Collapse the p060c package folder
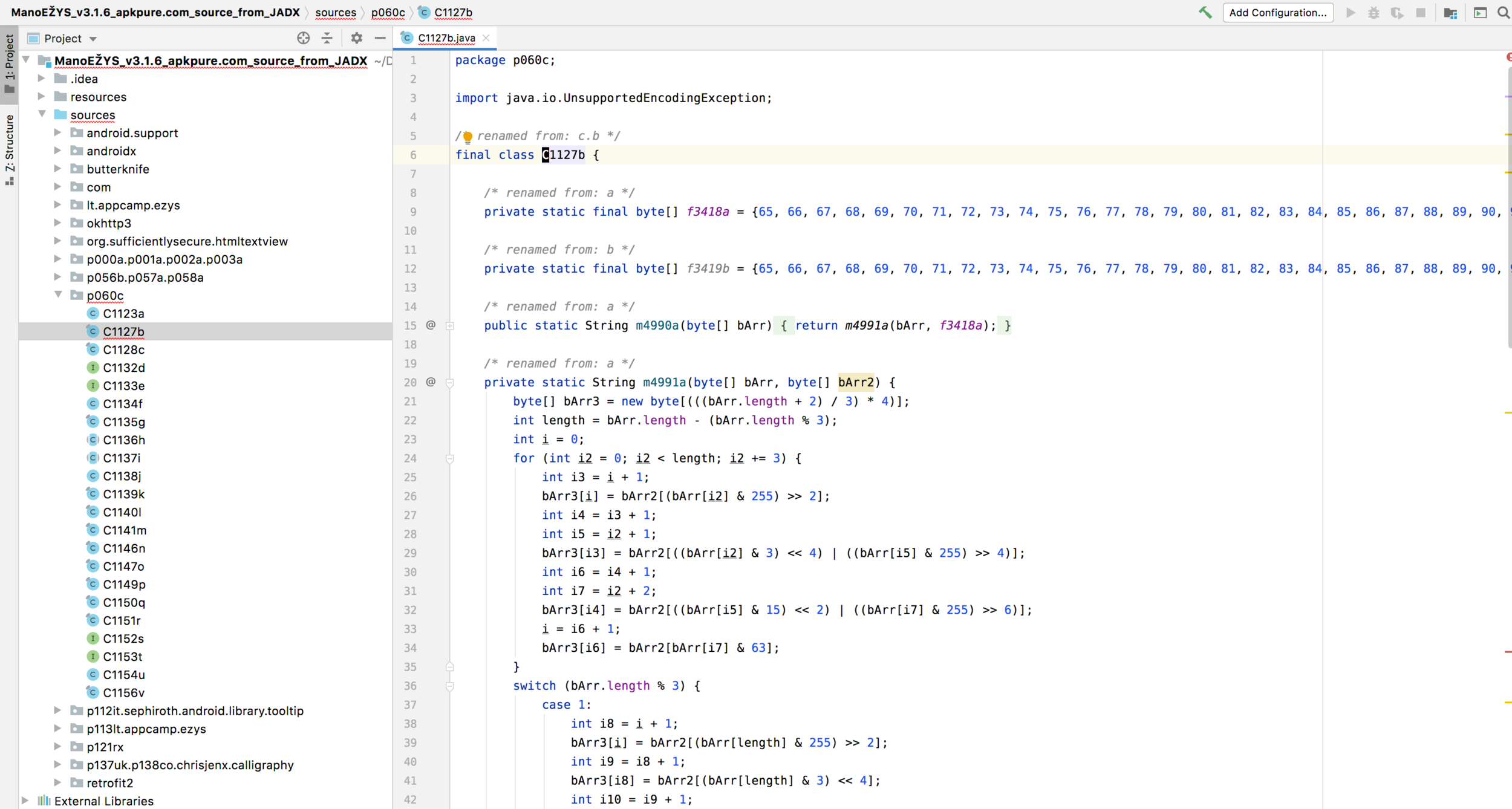The width and height of the screenshot is (1512, 809). pos(58,295)
